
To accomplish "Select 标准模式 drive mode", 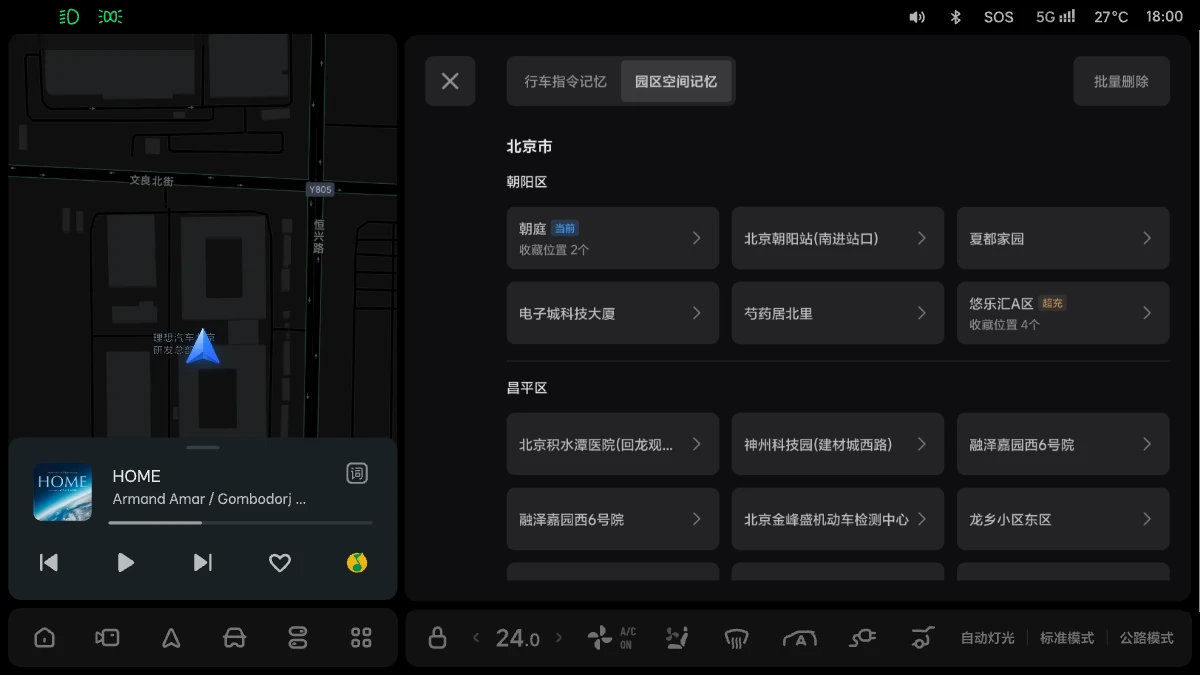I will 1066,638.
